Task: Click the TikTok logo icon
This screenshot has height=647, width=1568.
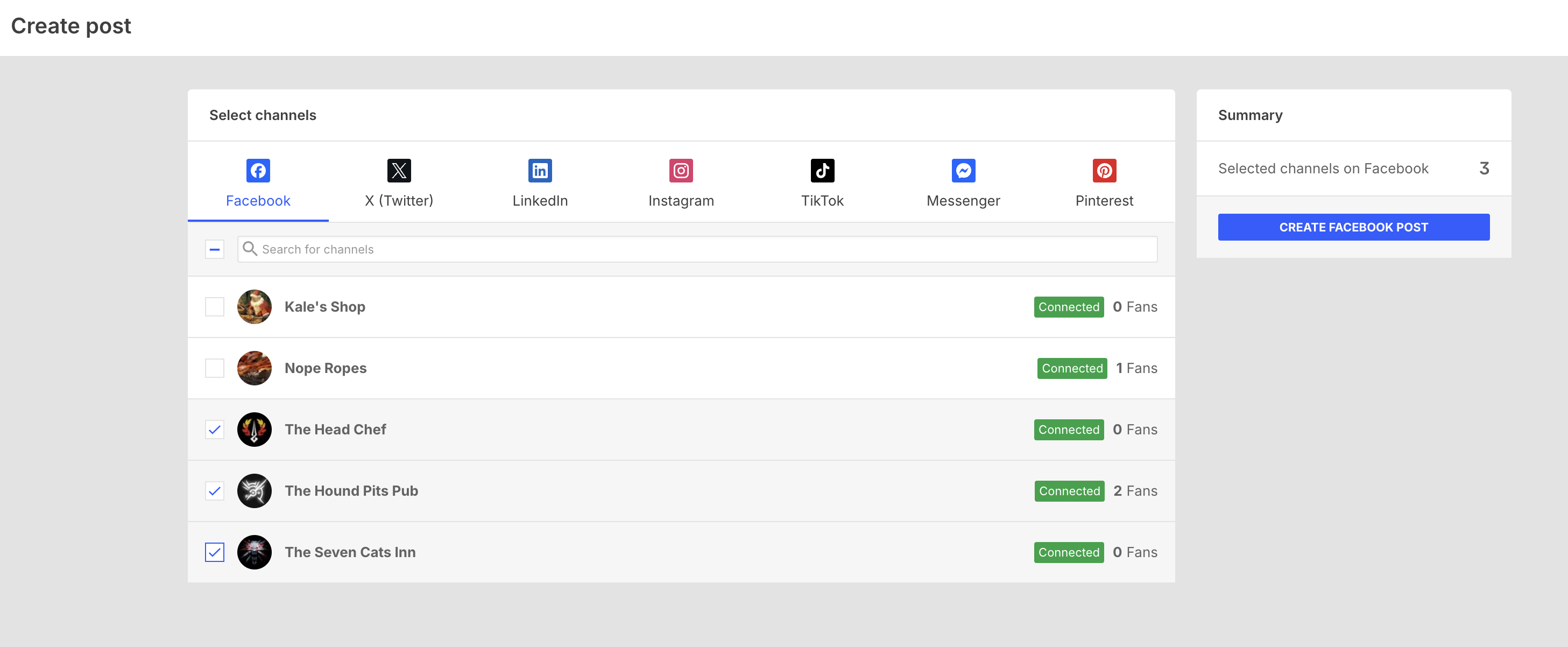Action: [822, 171]
